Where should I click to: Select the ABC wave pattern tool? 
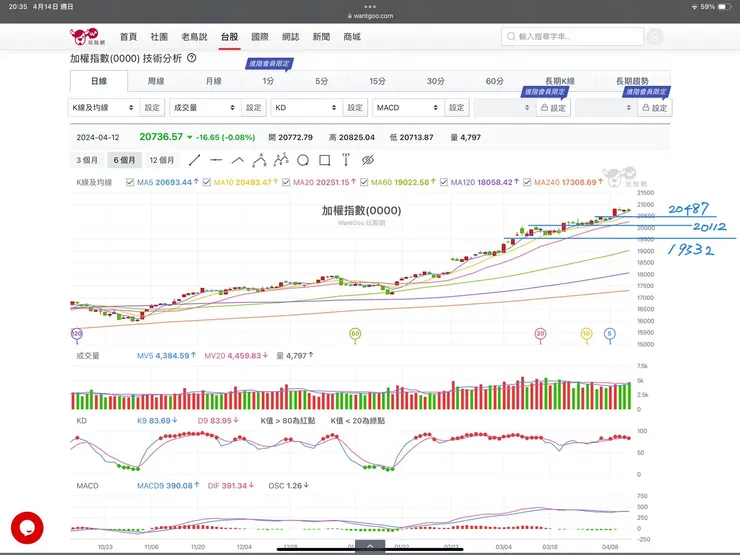point(259,160)
